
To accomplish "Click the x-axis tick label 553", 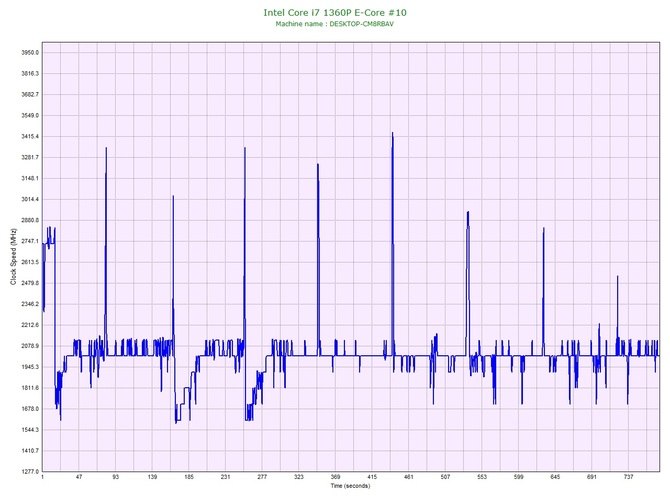I will pyautogui.click(x=482, y=477).
